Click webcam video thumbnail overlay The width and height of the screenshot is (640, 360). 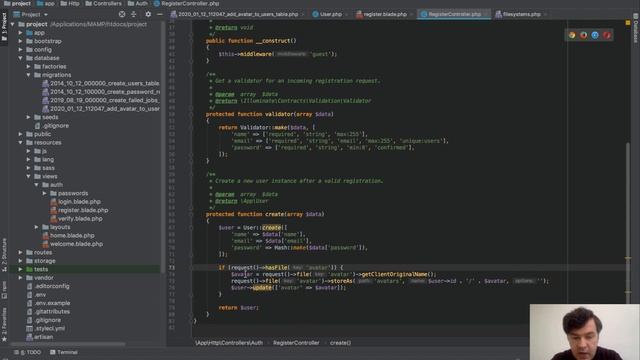click(x=584, y=332)
